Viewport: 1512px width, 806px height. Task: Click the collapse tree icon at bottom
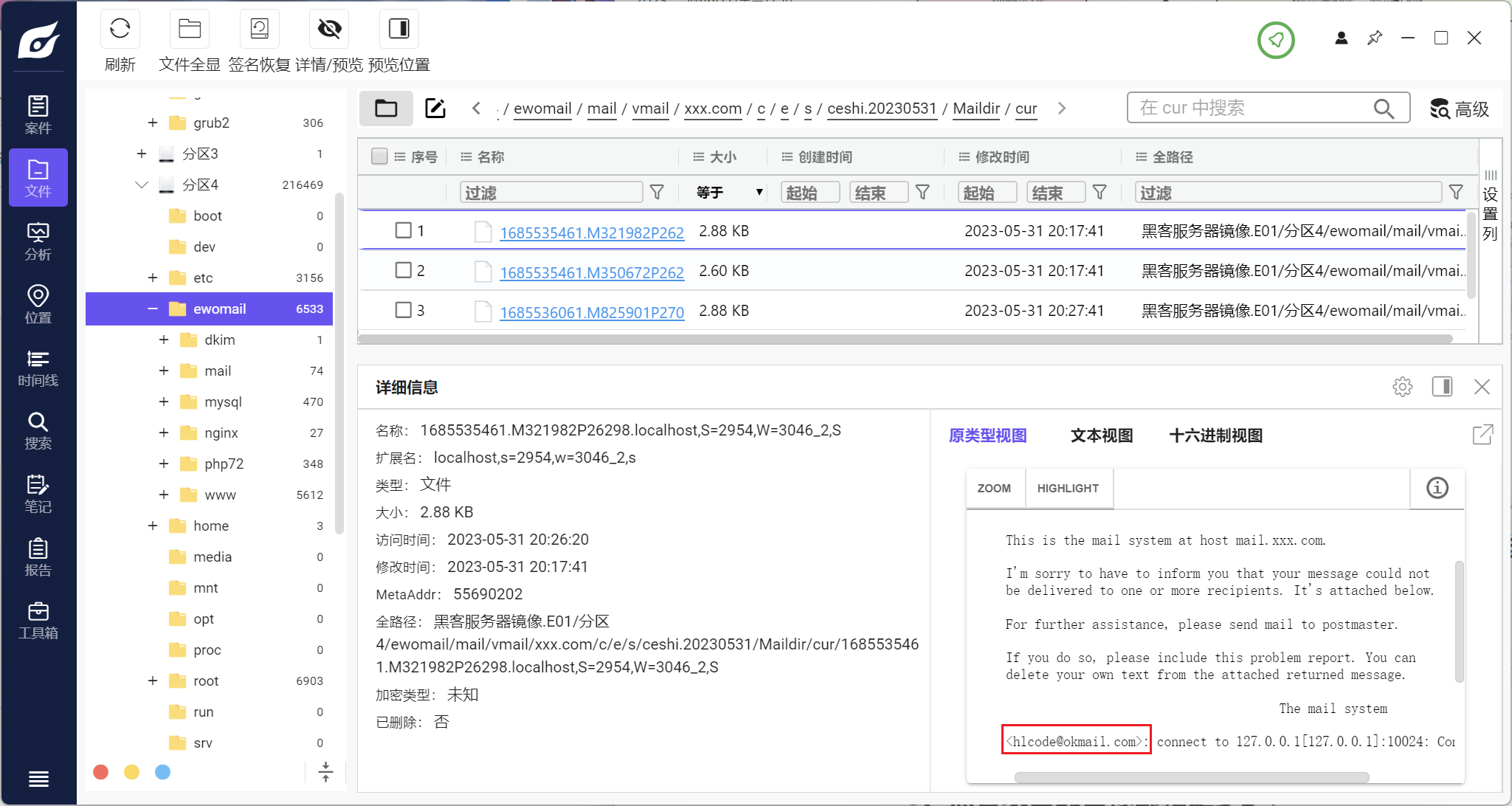click(325, 772)
